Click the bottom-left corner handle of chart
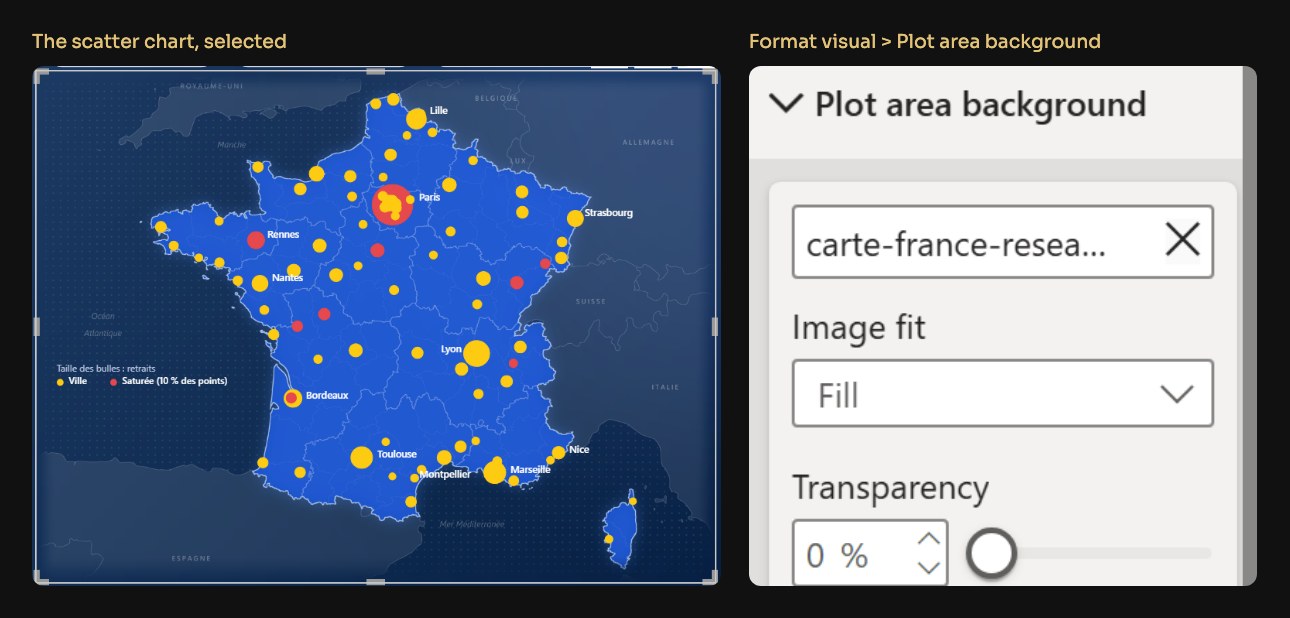The width and height of the screenshot is (1290, 618). [x=40, y=578]
